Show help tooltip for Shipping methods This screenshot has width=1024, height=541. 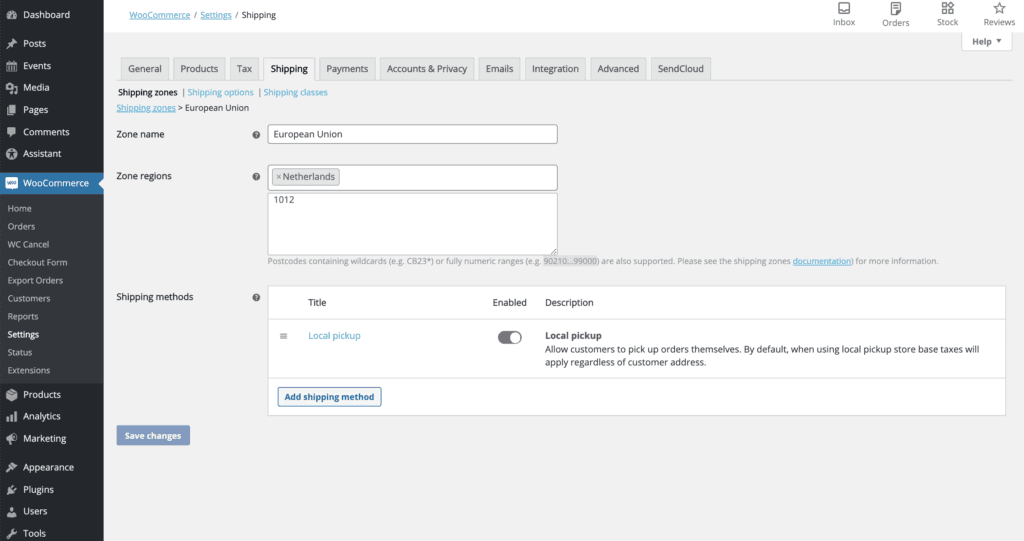click(x=256, y=297)
